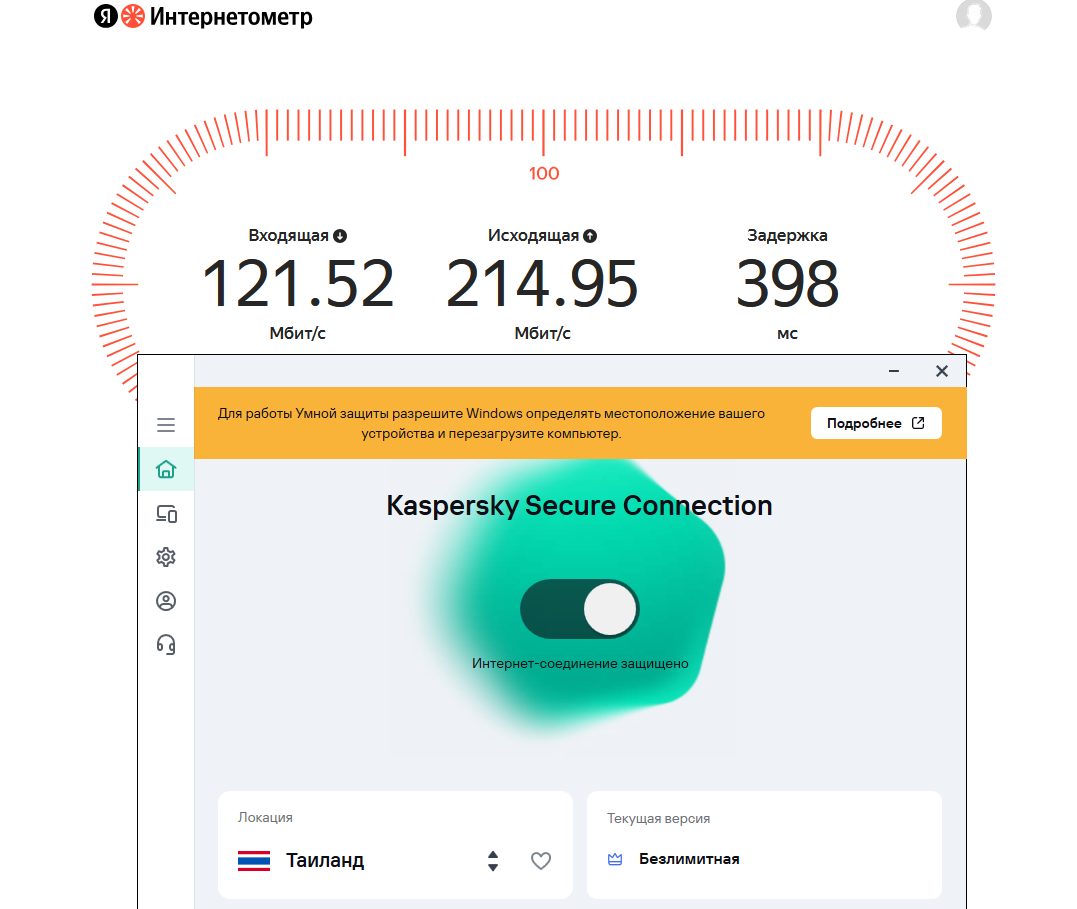The width and height of the screenshot is (1077, 909).
Task: Minimize the Kaspersky window
Action: (x=894, y=371)
